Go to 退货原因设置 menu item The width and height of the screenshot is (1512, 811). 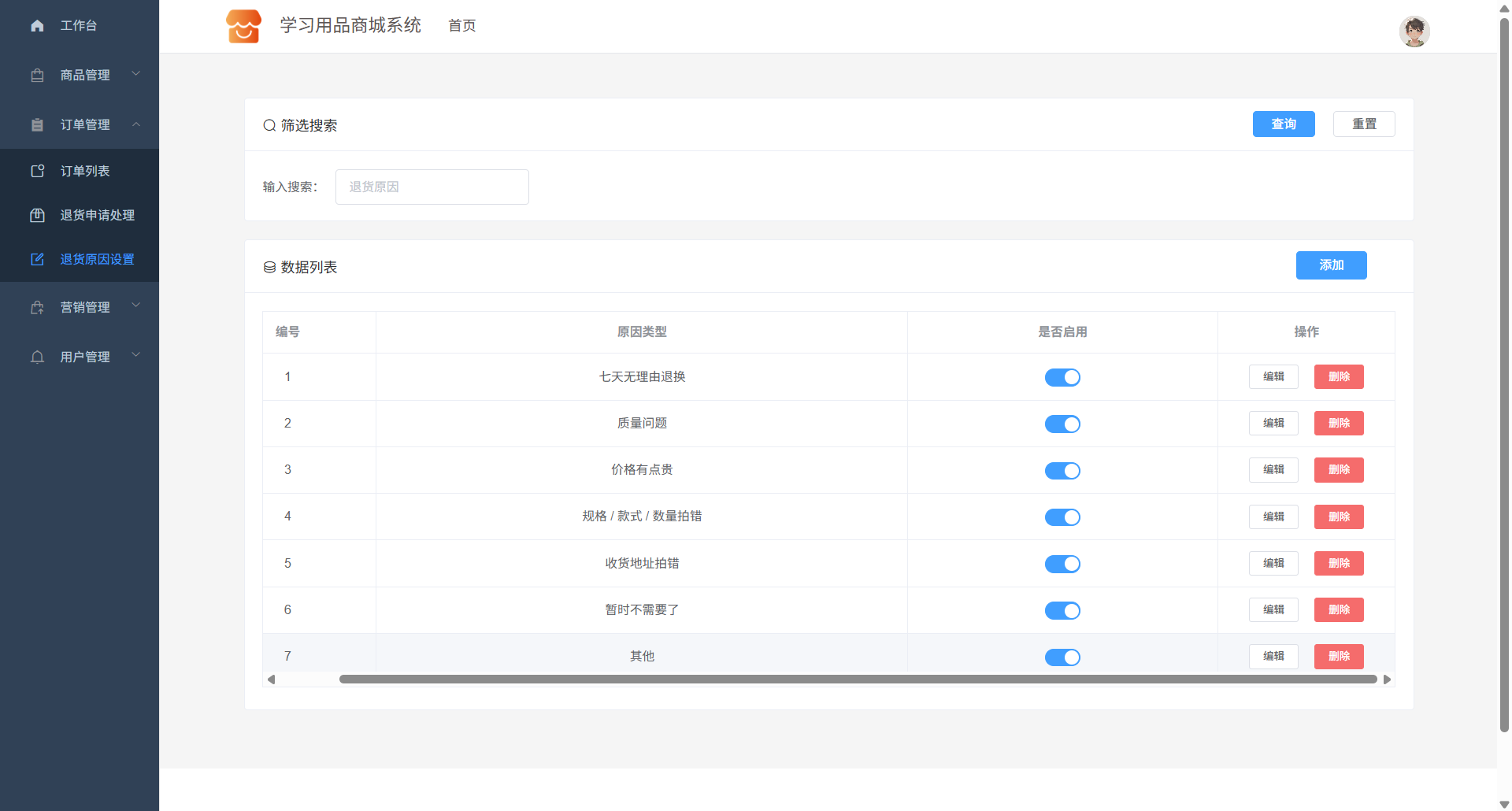(97, 259)
